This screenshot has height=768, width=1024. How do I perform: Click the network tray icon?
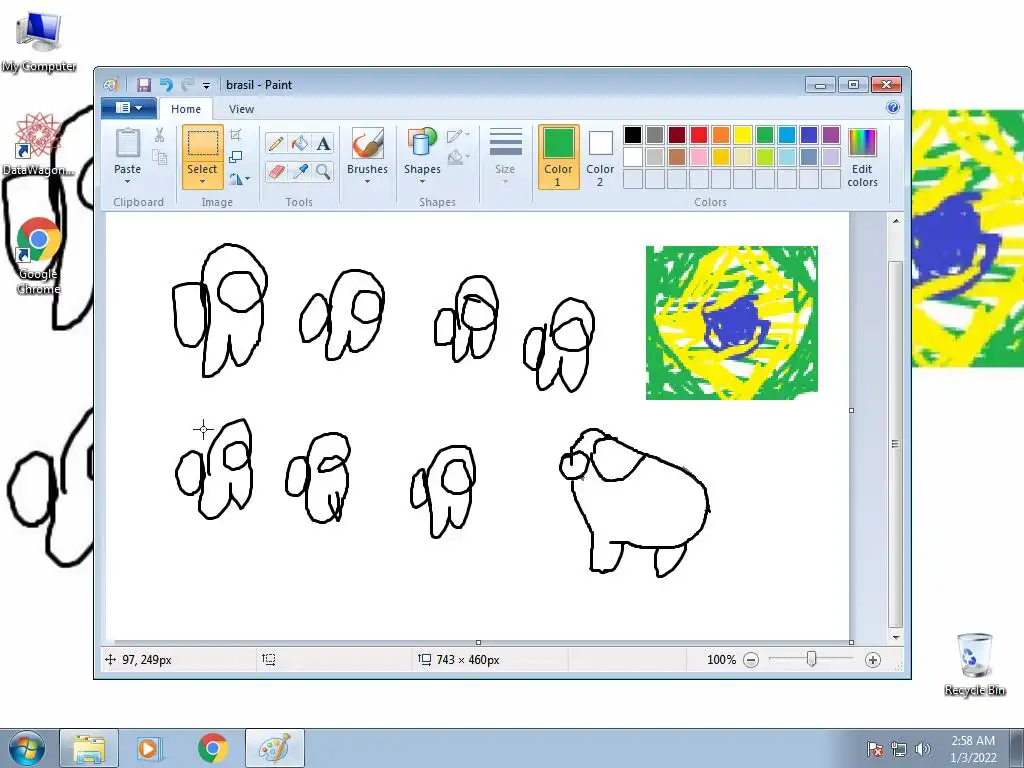point(899,749)
